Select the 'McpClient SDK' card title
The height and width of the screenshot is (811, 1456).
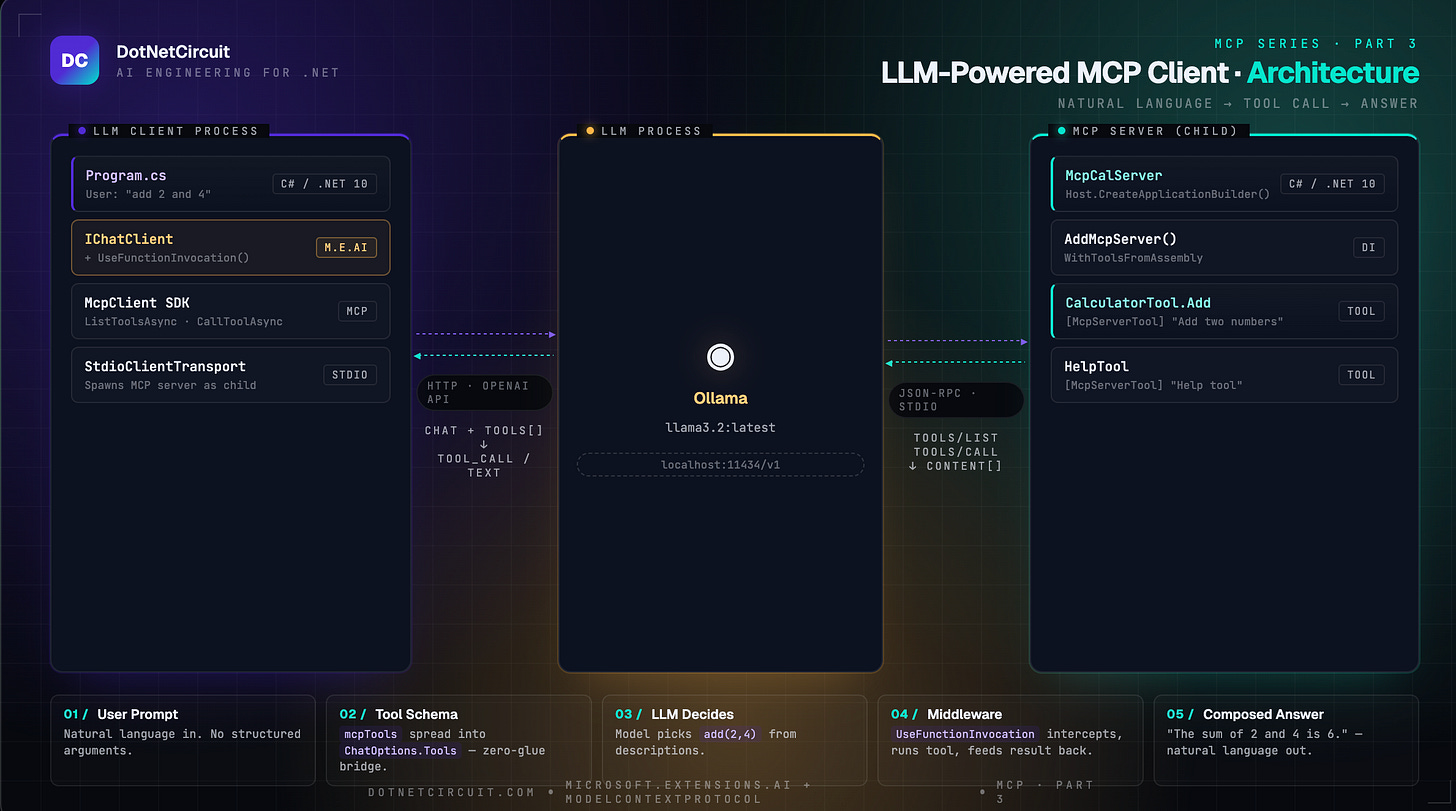pyautogui.click(x=137, y=303)
